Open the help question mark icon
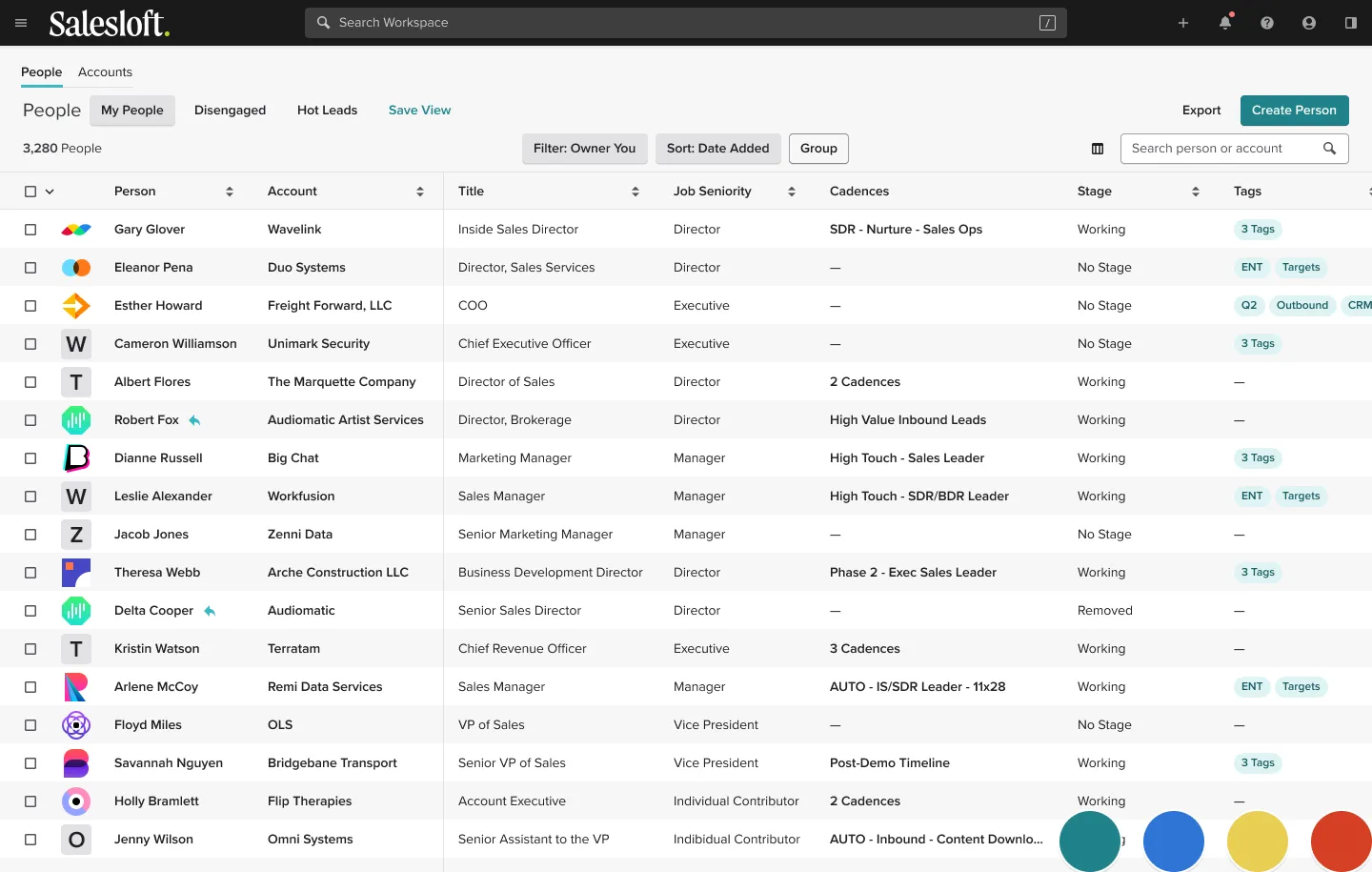The image size is (1372, 872). 1267,23
